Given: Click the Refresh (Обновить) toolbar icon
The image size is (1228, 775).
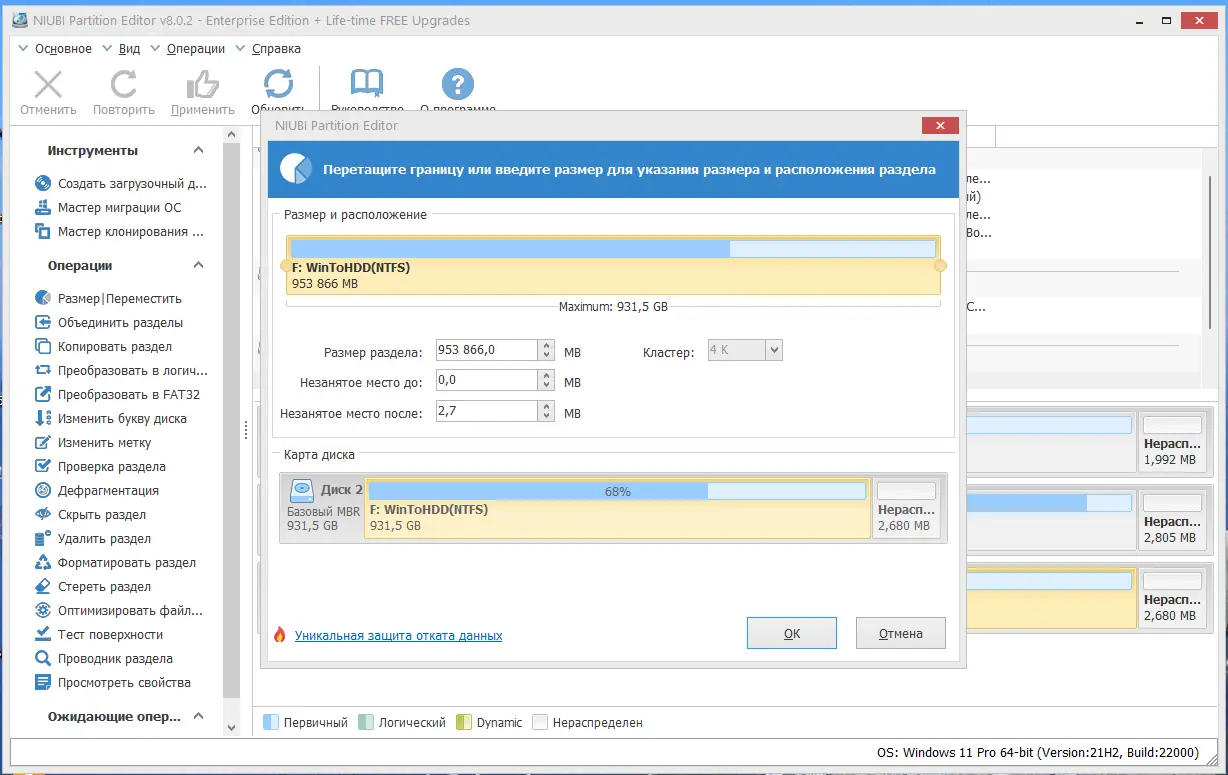Looking at the screenshot, I should (x=278, y=85).
